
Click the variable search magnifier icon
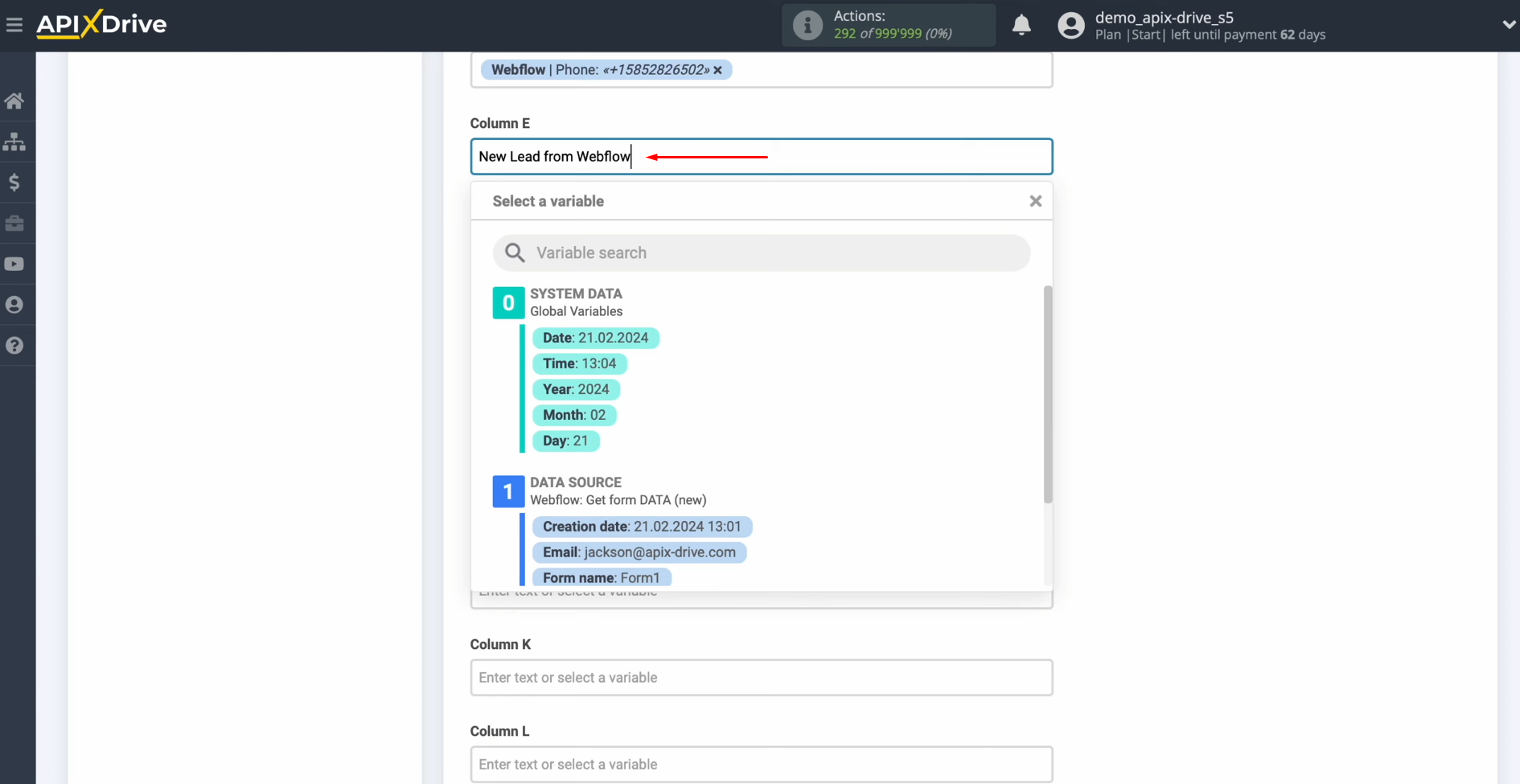tap(515, 253)
